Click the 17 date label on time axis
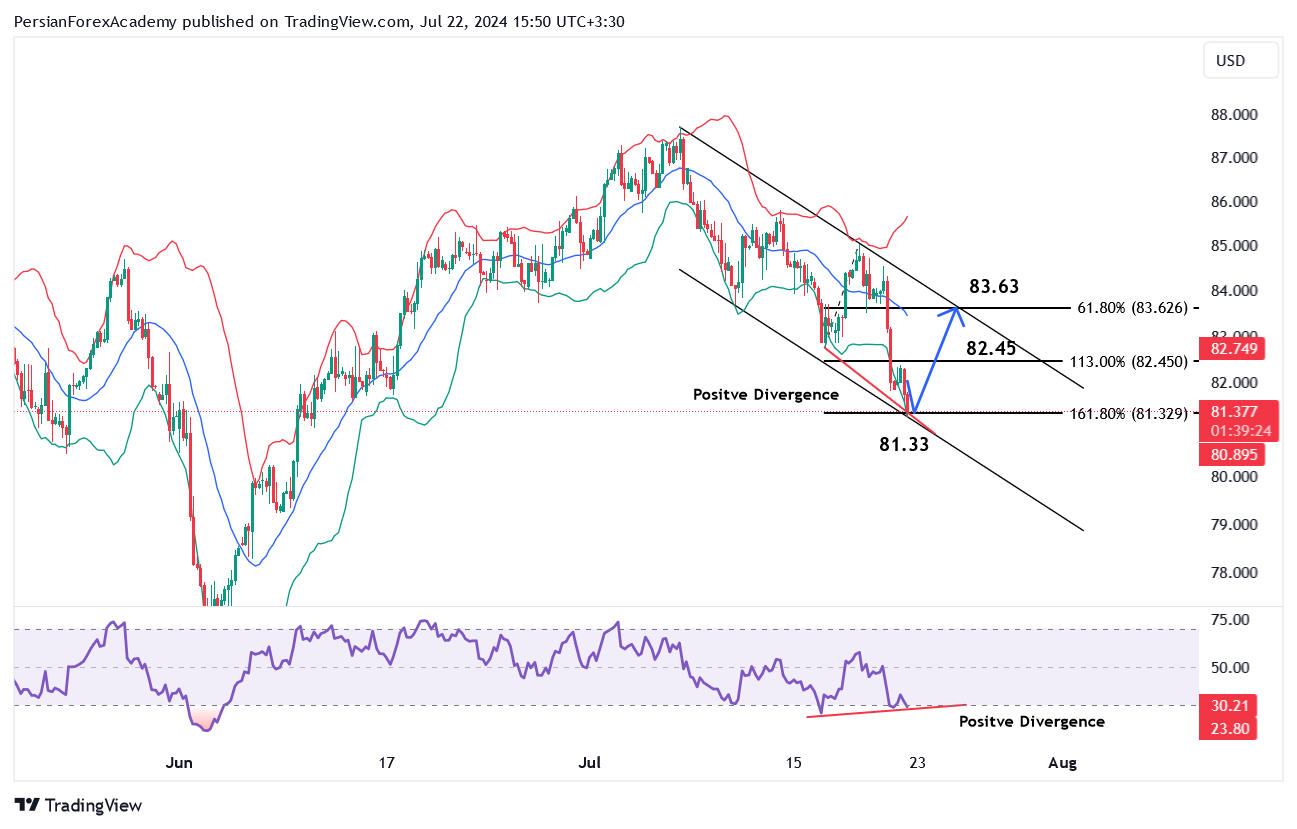 click(387, 763)
